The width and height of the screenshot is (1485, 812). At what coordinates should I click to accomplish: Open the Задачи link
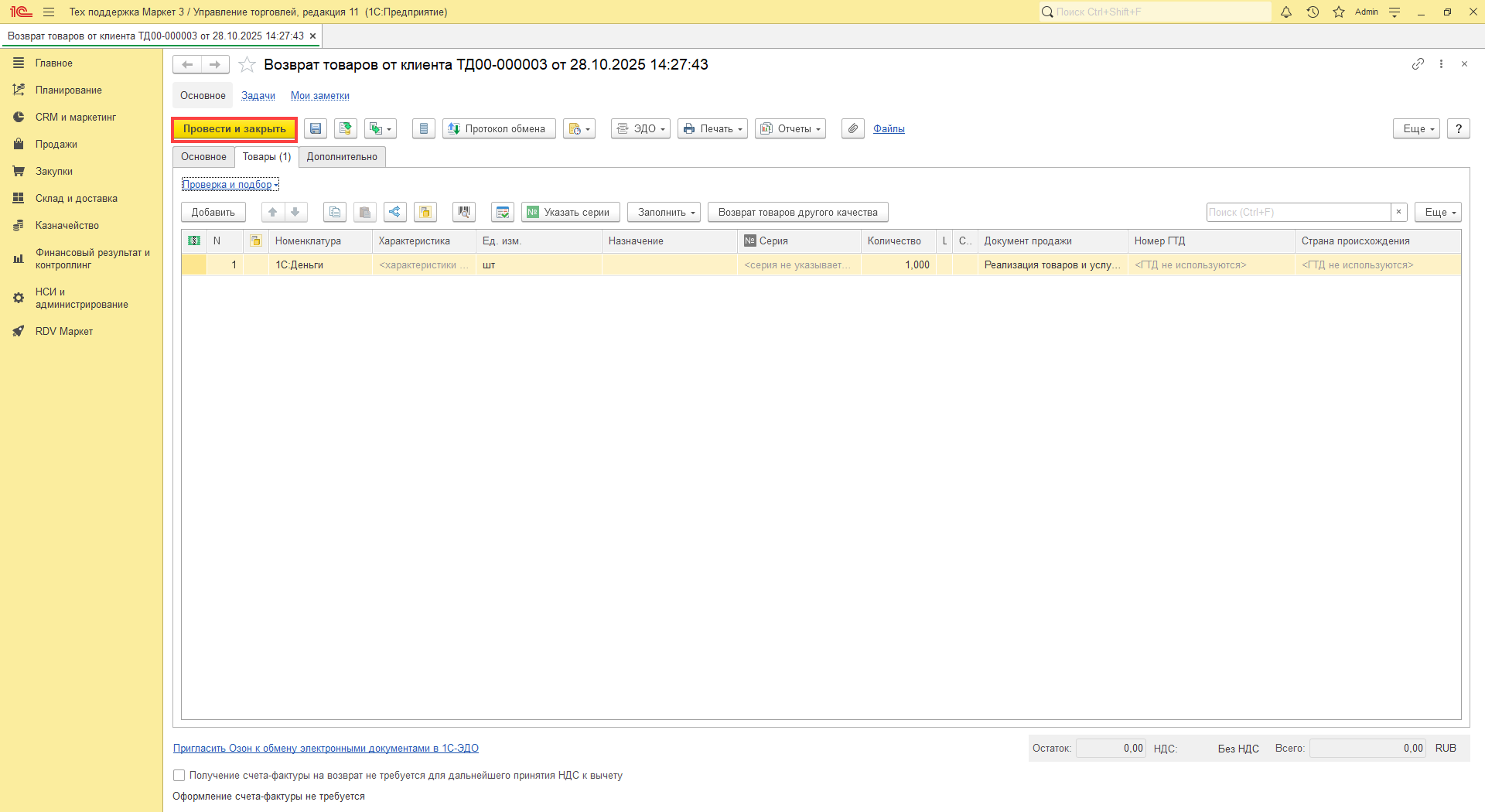tap(258, 95)
